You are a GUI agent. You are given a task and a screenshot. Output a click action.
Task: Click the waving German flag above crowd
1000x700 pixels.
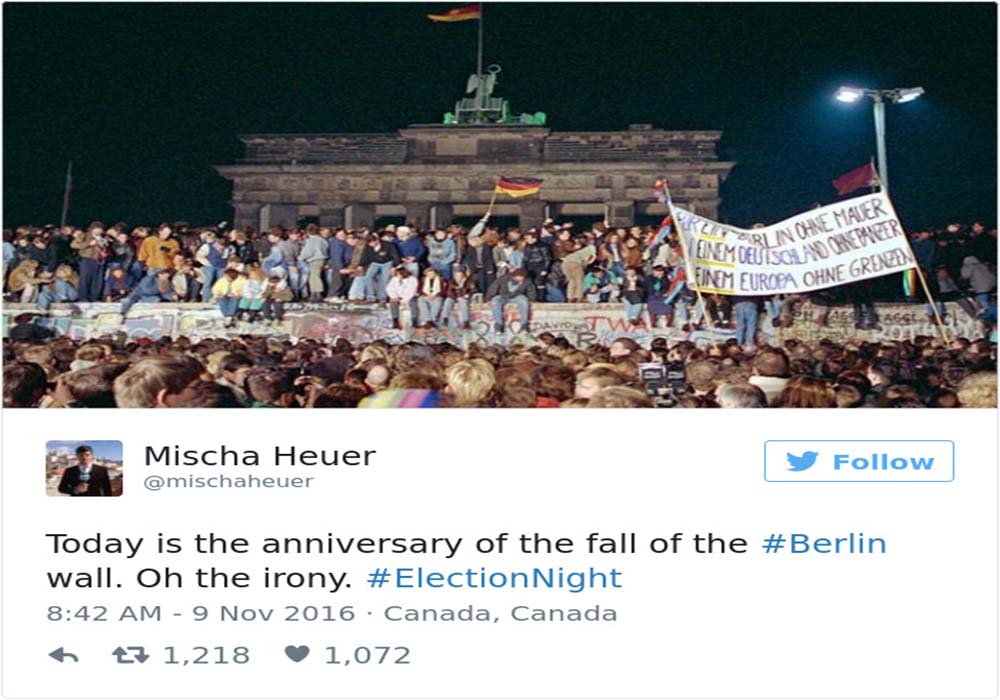pos(518,186)
